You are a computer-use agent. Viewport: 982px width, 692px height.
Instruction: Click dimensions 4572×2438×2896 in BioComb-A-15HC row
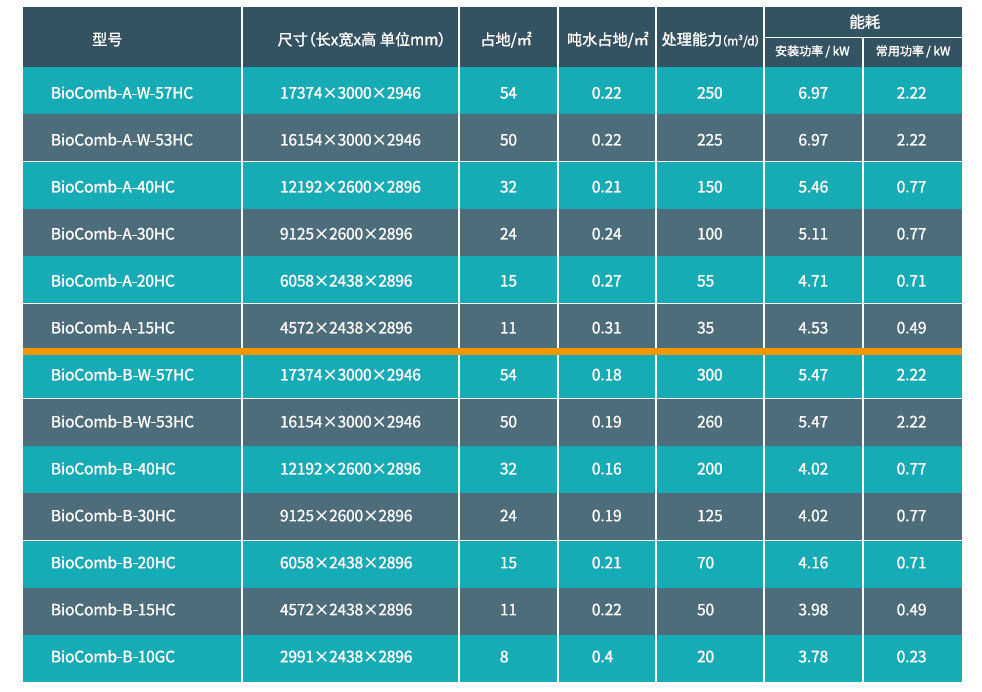[346, 328]
